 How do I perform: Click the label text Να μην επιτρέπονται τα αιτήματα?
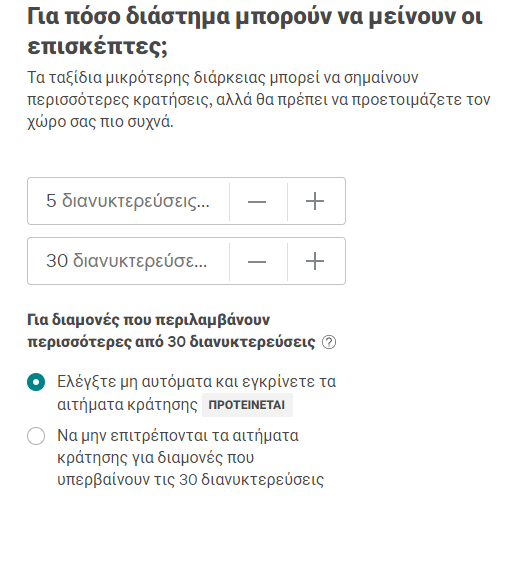pyautogui.click(x=178, y=436)
